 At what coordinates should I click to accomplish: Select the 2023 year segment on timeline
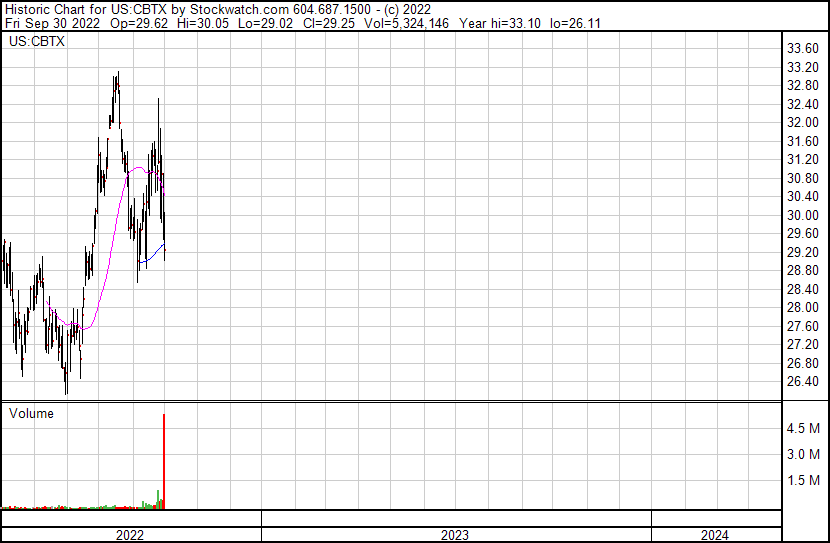tap(455, 535)
